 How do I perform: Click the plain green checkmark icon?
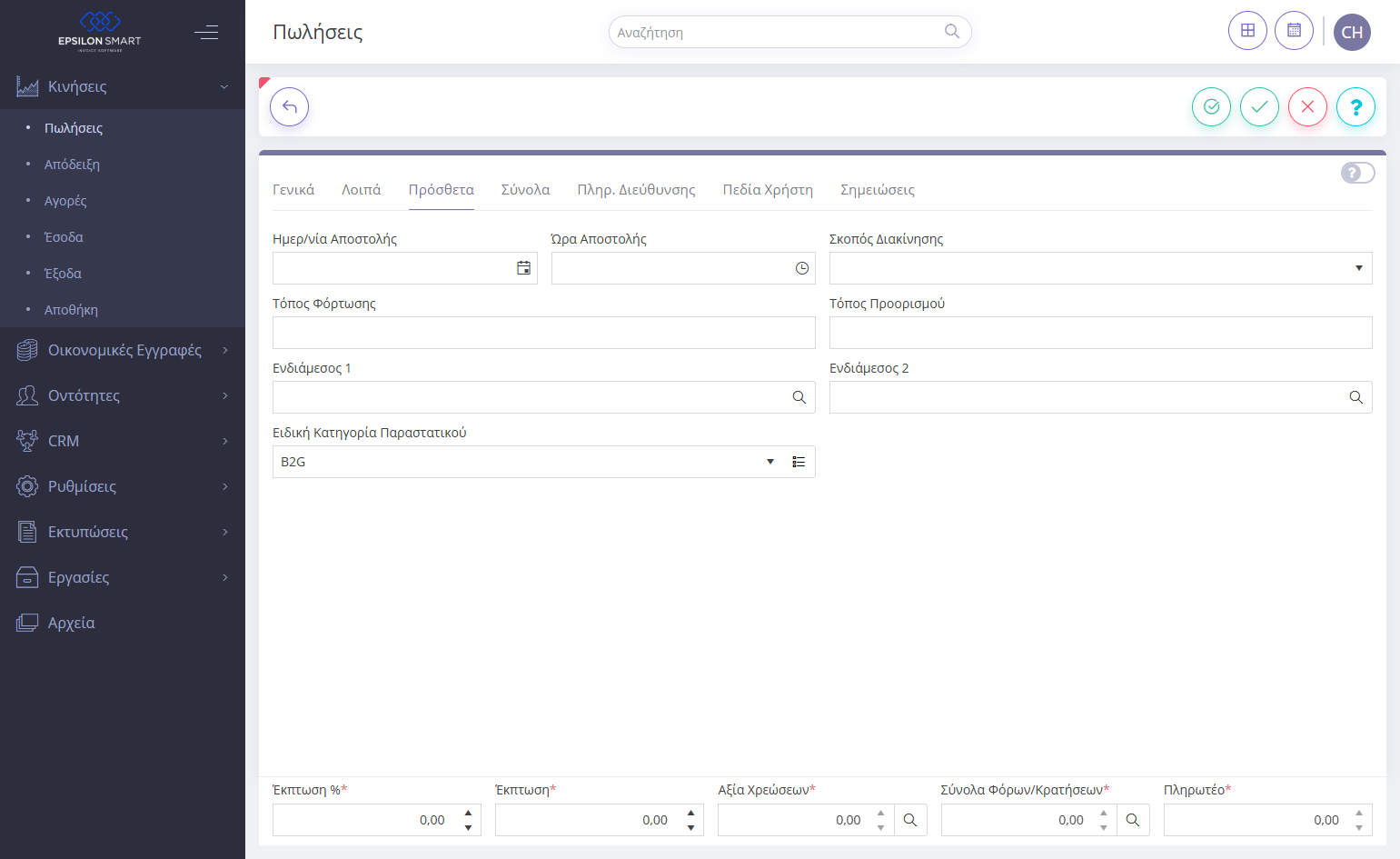click(1259, 107)
